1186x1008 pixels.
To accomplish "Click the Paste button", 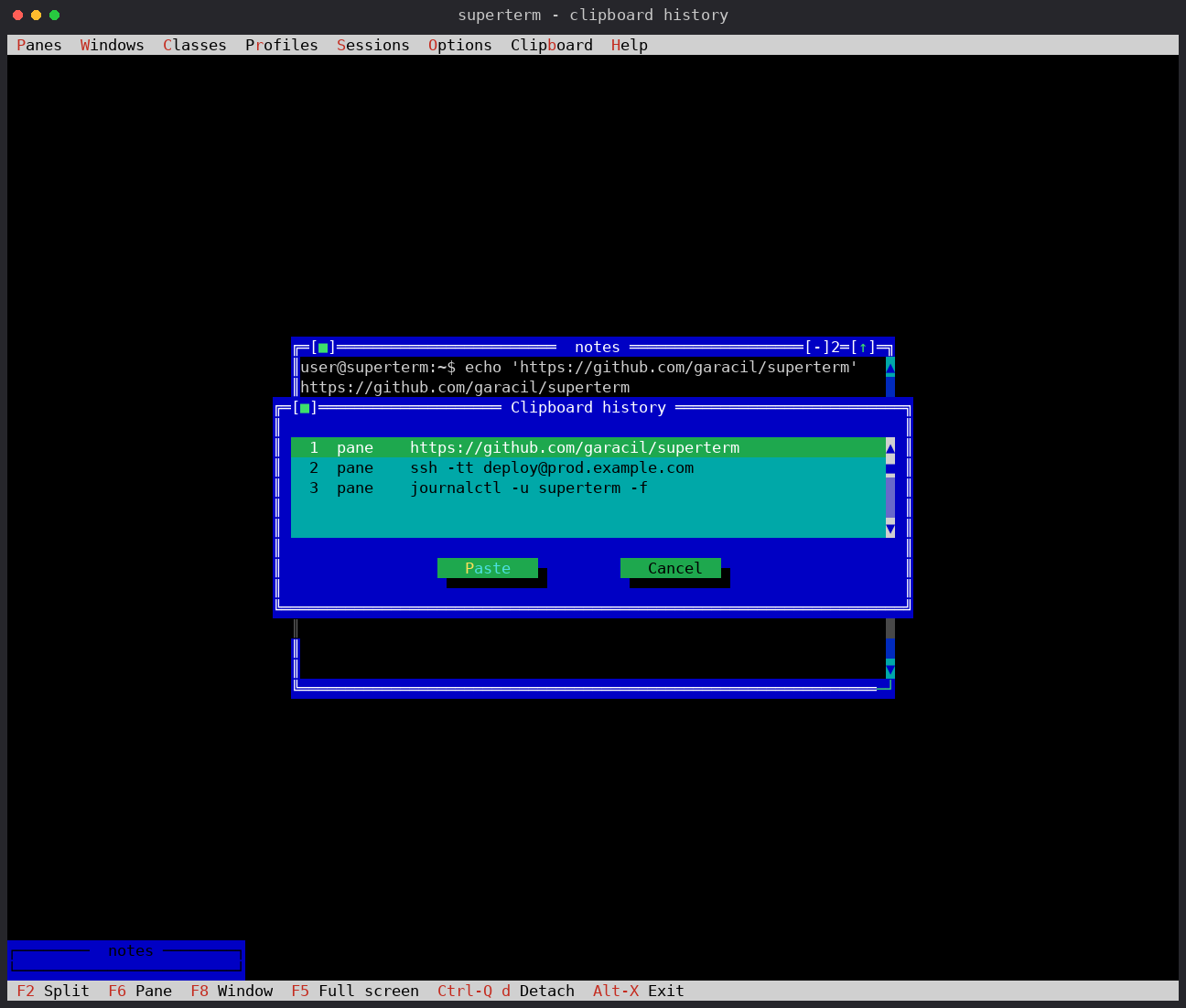I will coord(488,568).
